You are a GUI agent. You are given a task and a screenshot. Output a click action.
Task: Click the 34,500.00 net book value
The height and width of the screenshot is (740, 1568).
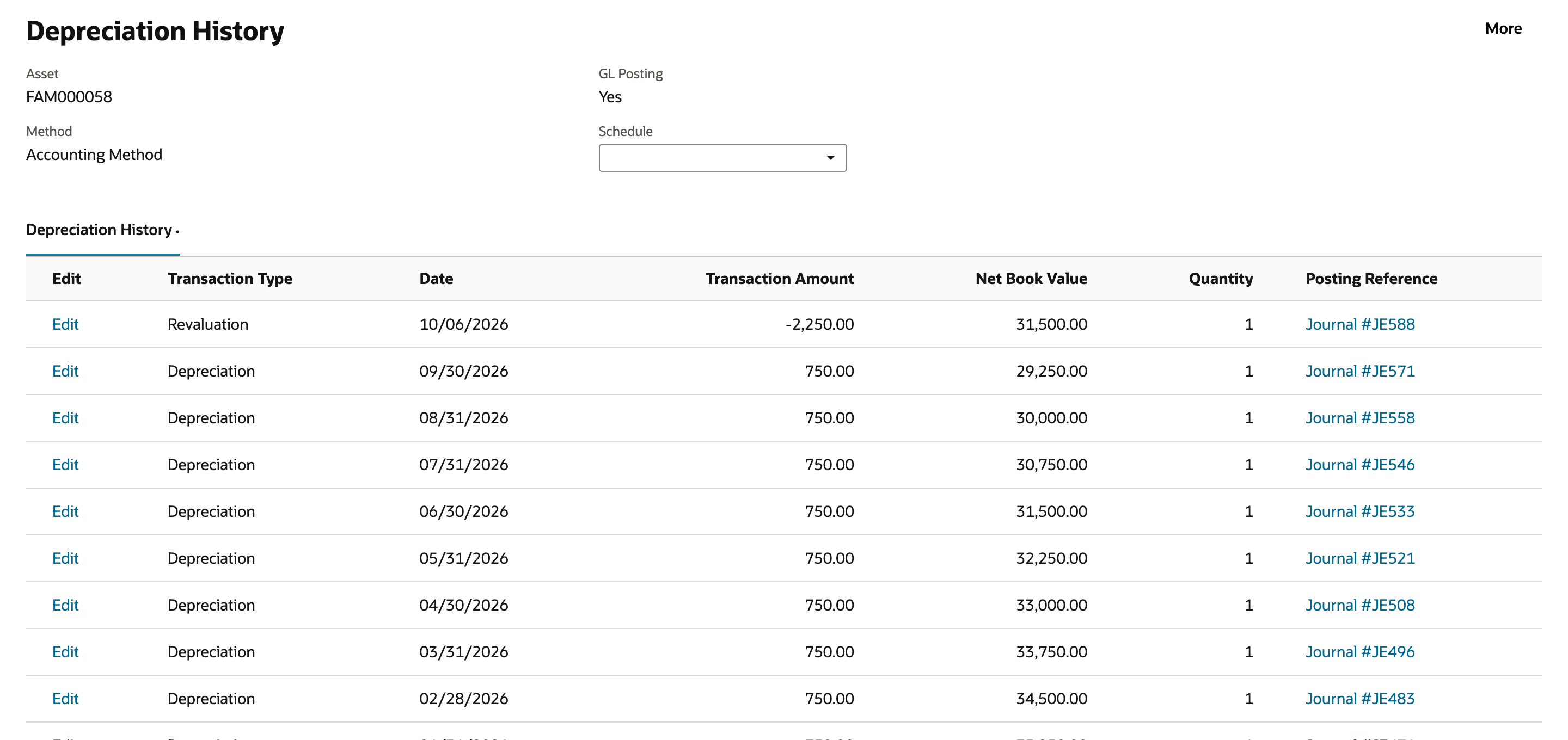click(1051, 699)
